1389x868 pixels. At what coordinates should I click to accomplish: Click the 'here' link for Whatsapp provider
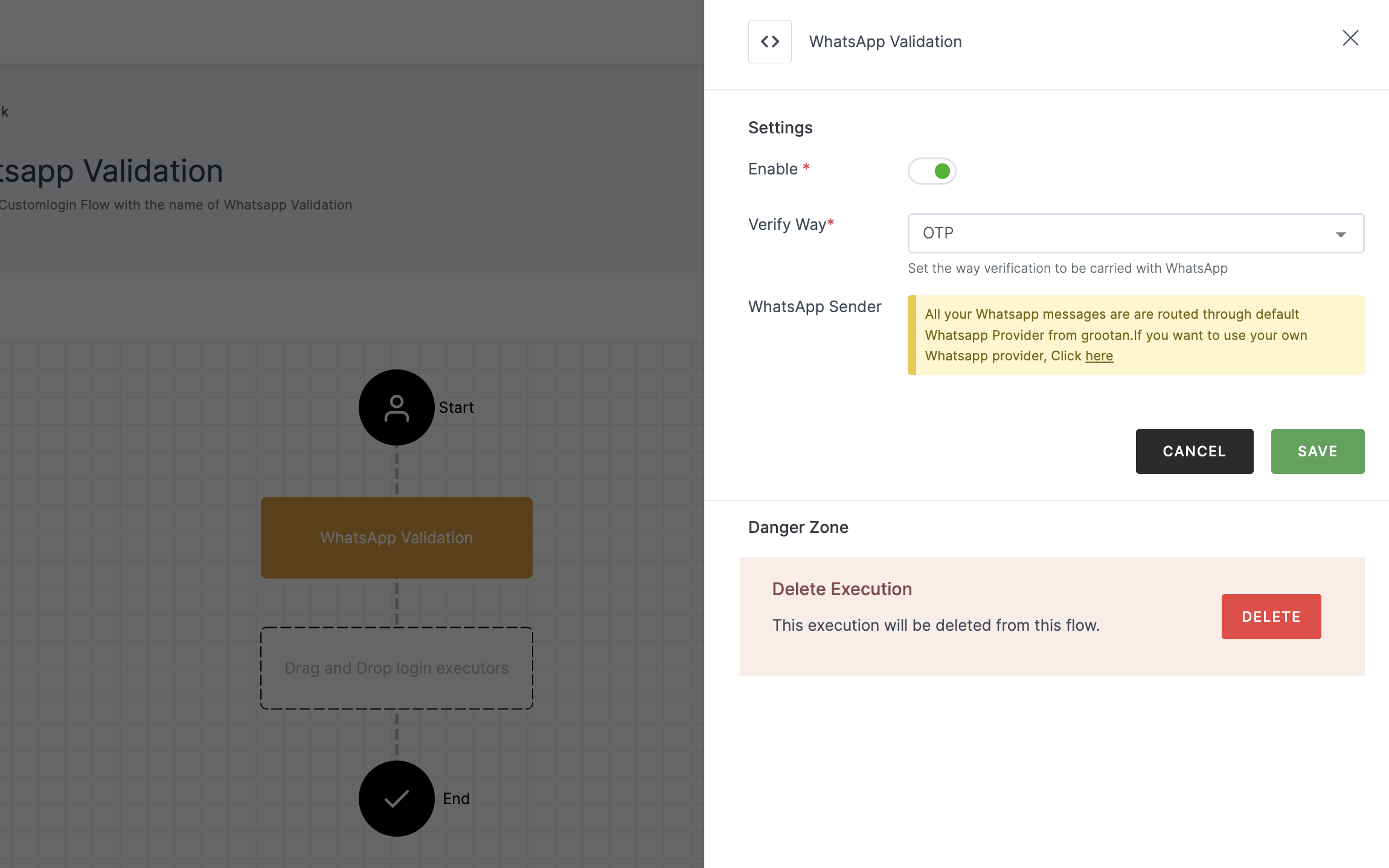coord(1099,356)
